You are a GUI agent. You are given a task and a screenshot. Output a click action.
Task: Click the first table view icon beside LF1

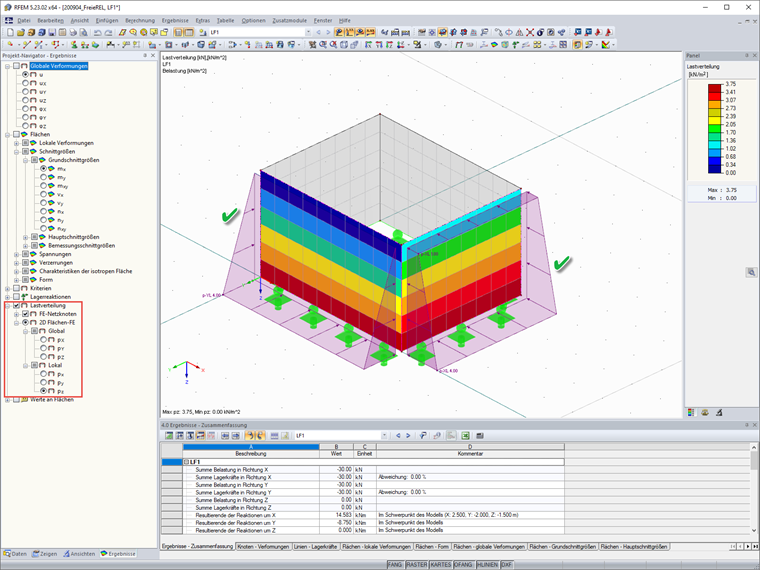tap(178, 32)
